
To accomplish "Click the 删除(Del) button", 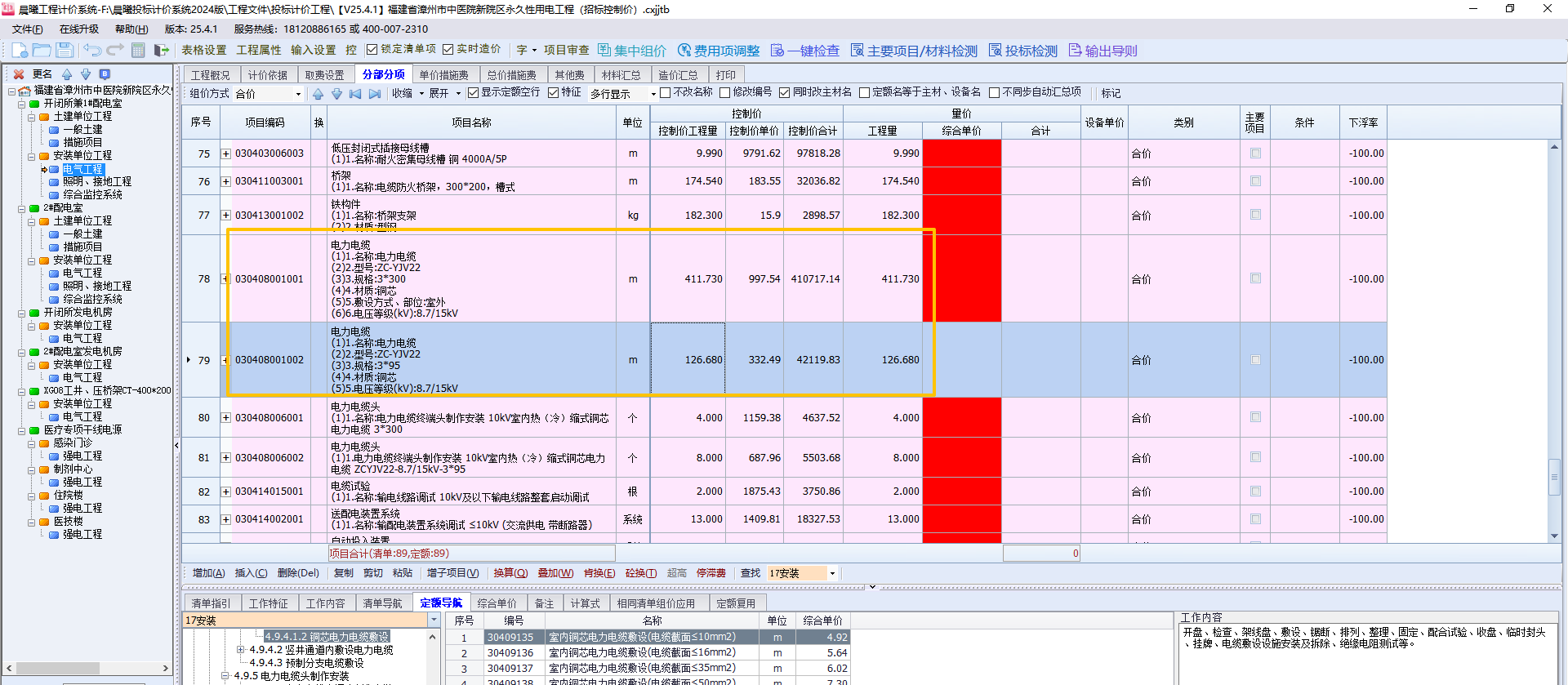I will tap(298, 573).
